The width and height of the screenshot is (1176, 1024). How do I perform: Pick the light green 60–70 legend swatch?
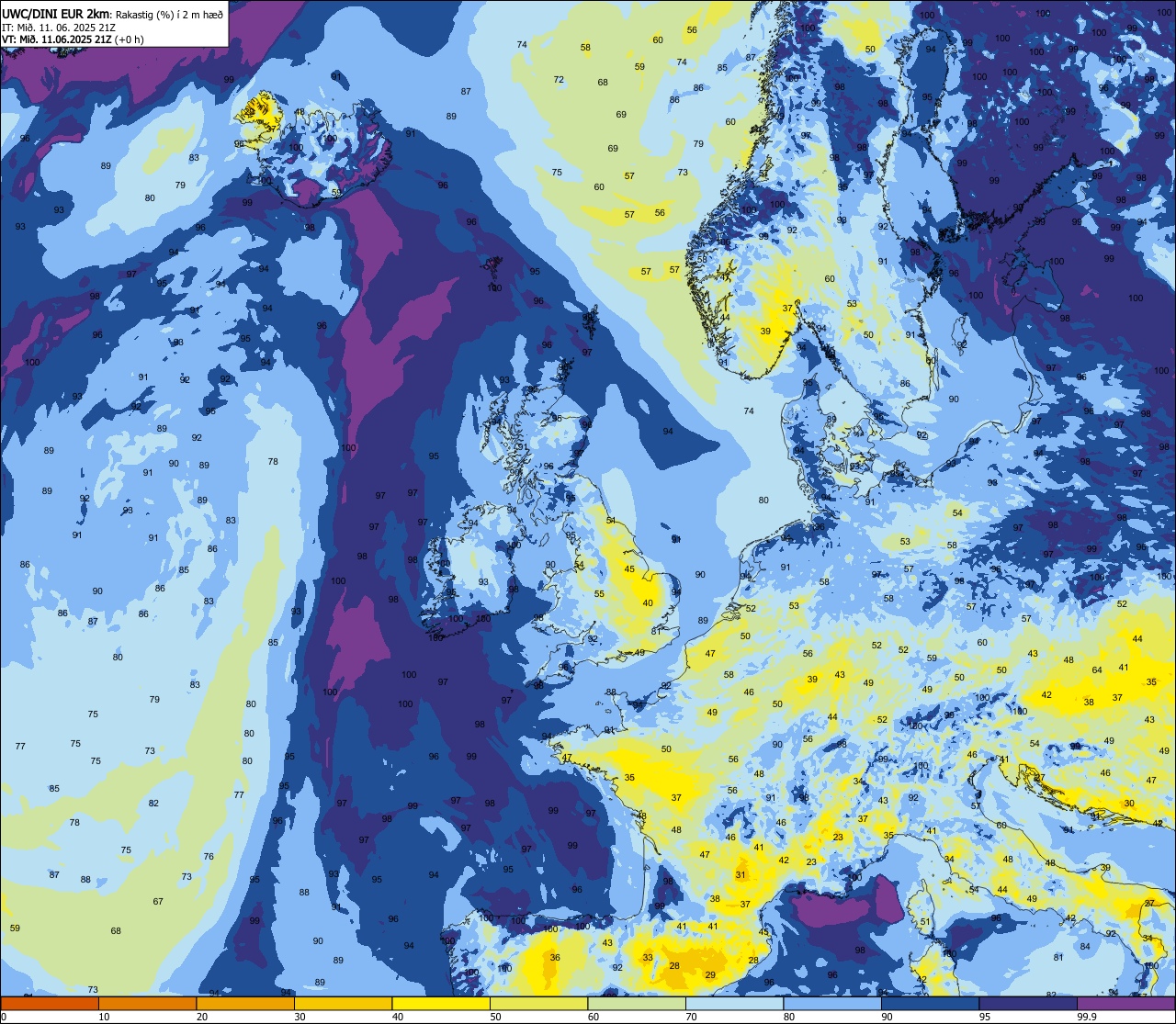637,1003
